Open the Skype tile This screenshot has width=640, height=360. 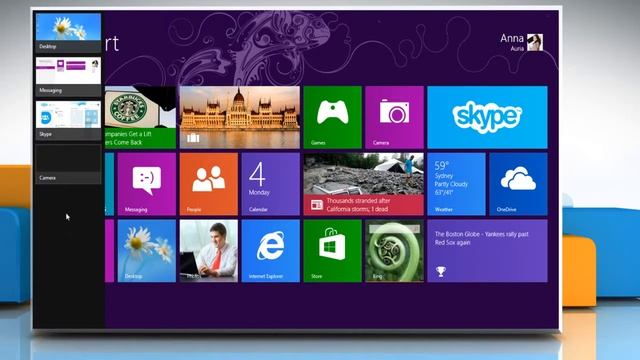(x=487, y=117)
